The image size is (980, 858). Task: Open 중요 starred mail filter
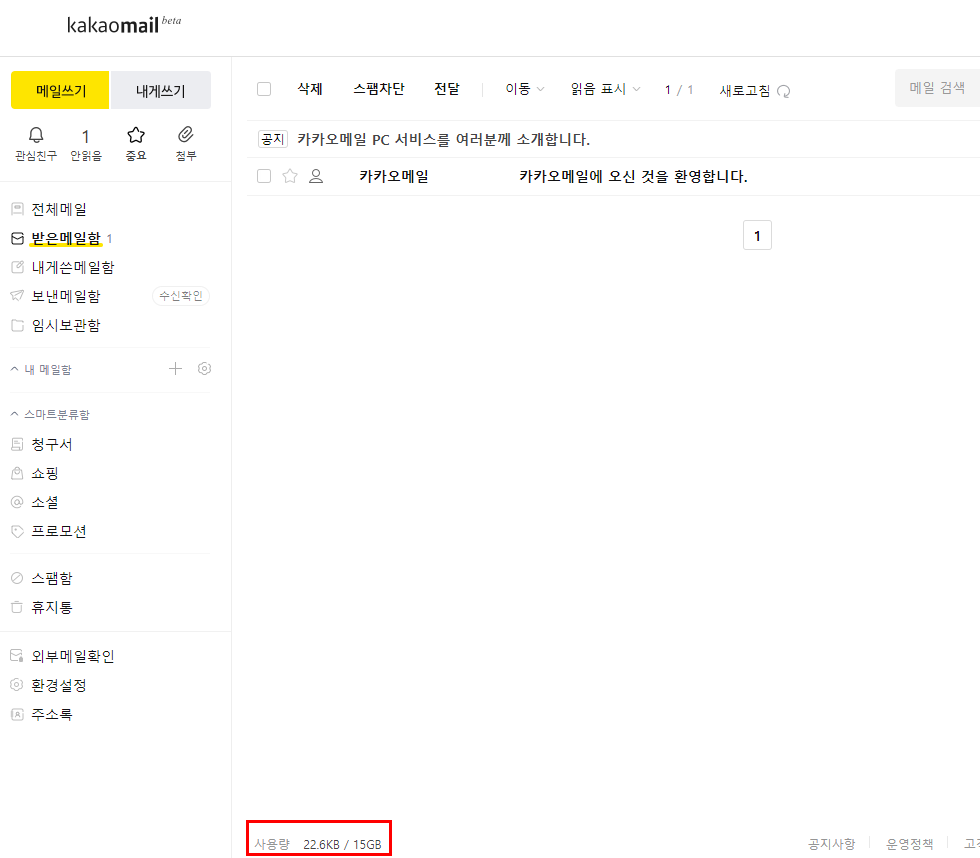136,135
